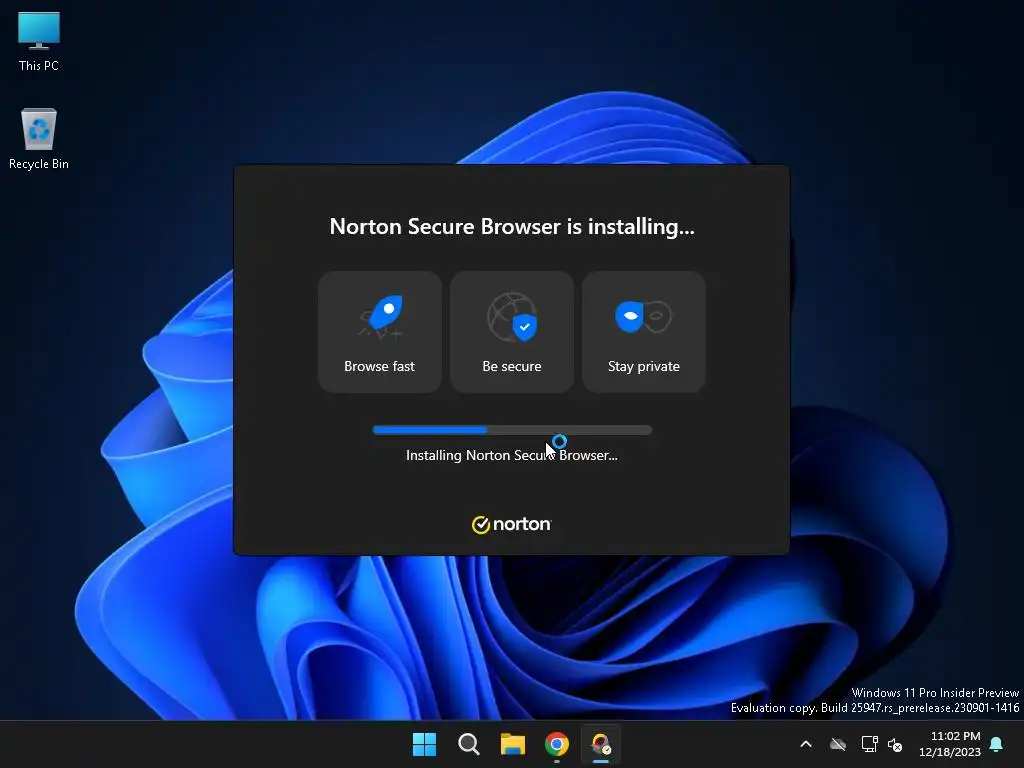Image resolution: width=1024 pixels, height=768 pixels.
Task: Click the Stay private mask card
Action: coord(643,332)
